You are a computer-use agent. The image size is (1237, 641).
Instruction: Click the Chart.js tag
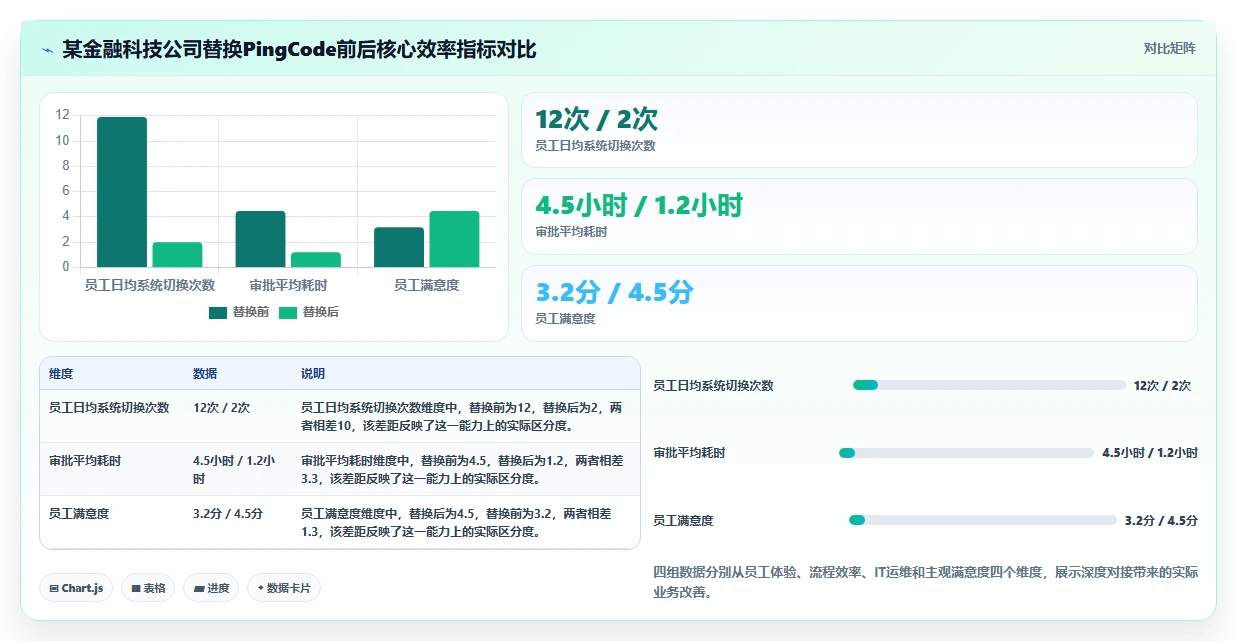77,588
